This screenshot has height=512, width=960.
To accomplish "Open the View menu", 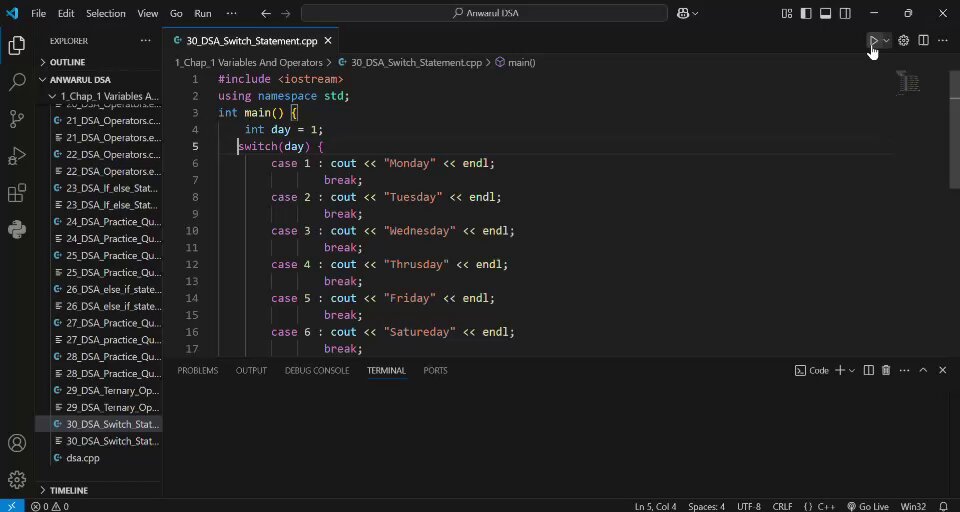I will click(148, 13).
